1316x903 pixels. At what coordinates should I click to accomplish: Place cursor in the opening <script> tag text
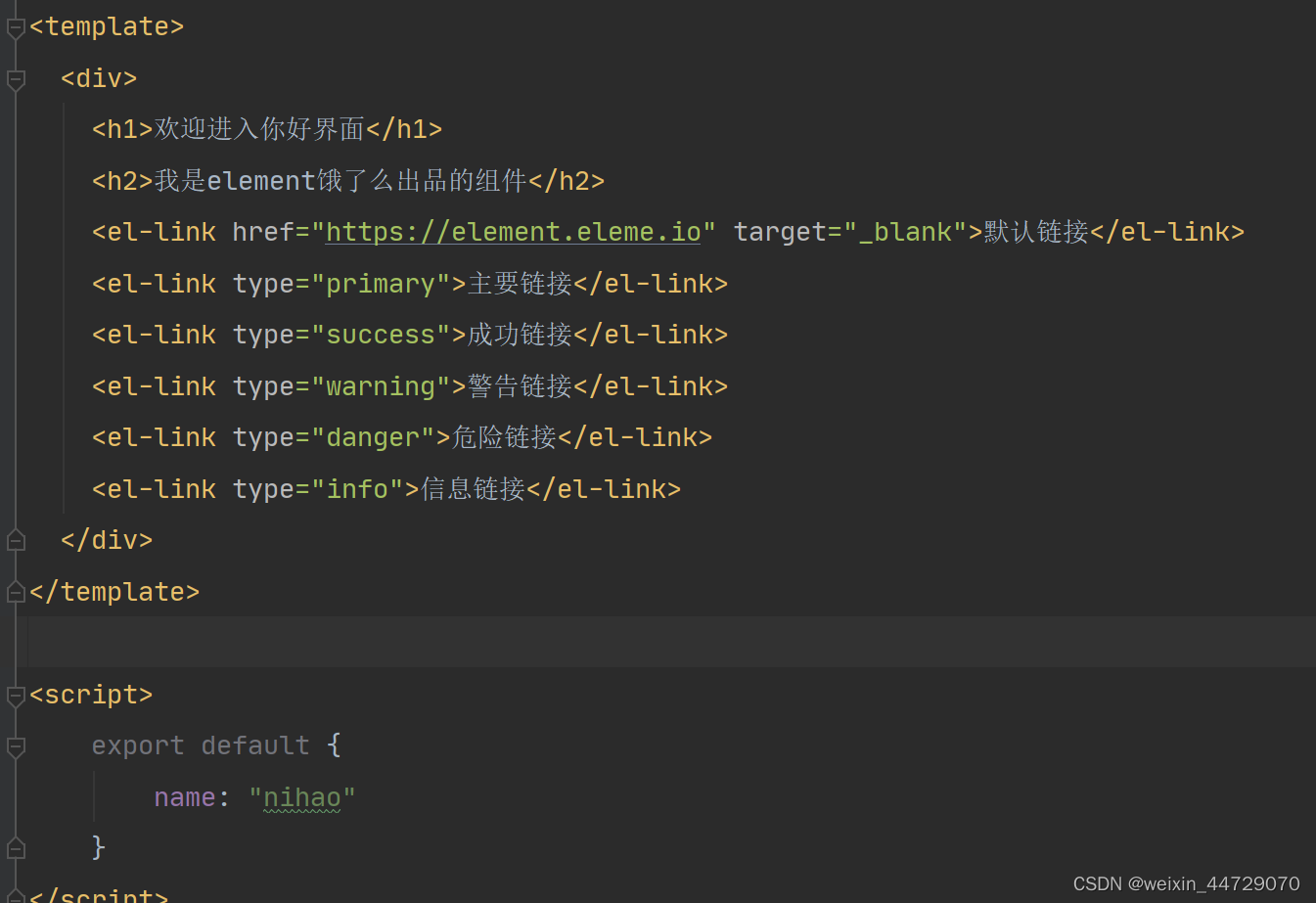coord(91,695)
